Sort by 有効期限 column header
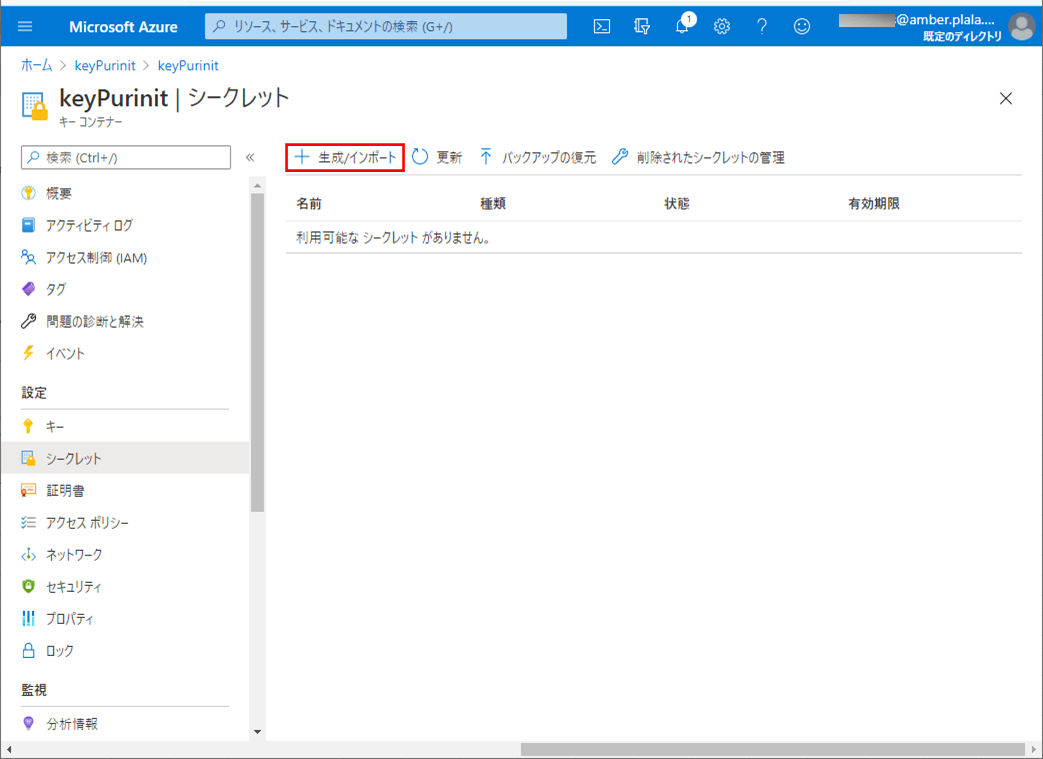The height and width of the screenshot is (759, 1043). (x=873, y=204)
